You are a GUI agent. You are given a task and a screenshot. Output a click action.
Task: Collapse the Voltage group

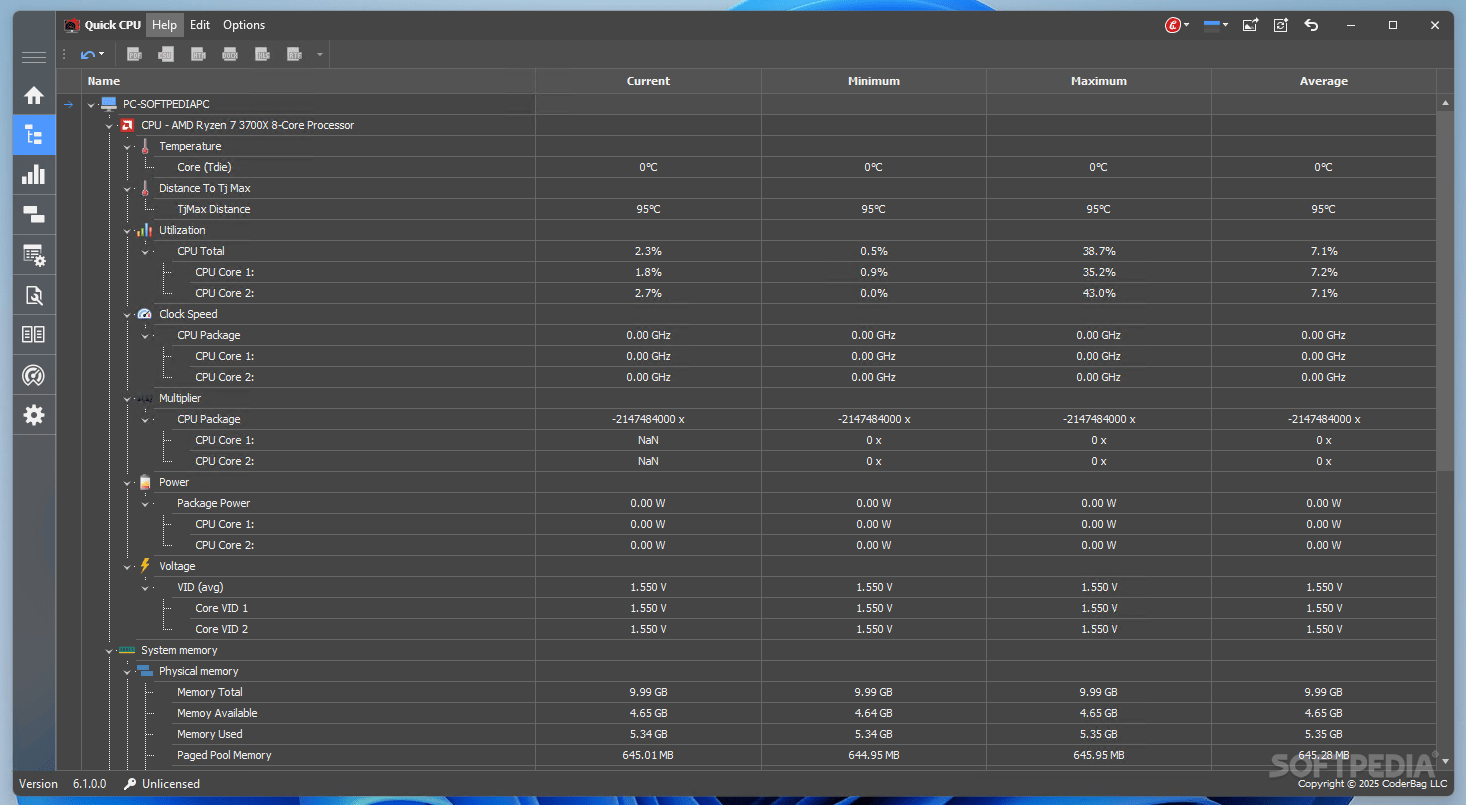127,566
